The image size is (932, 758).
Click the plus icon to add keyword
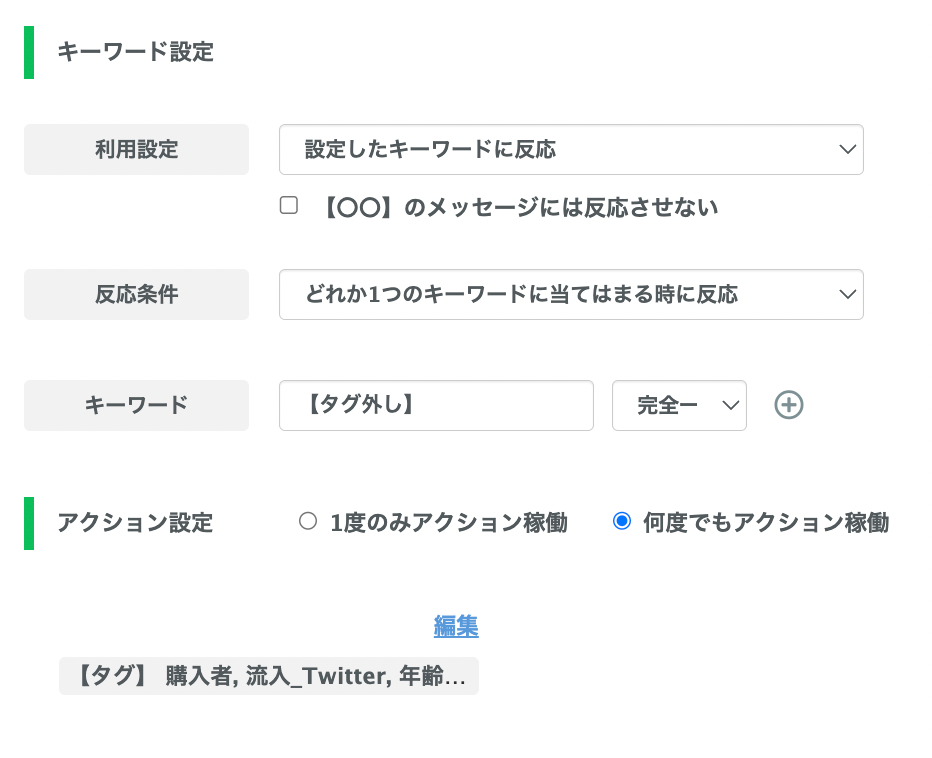[789, 405]
